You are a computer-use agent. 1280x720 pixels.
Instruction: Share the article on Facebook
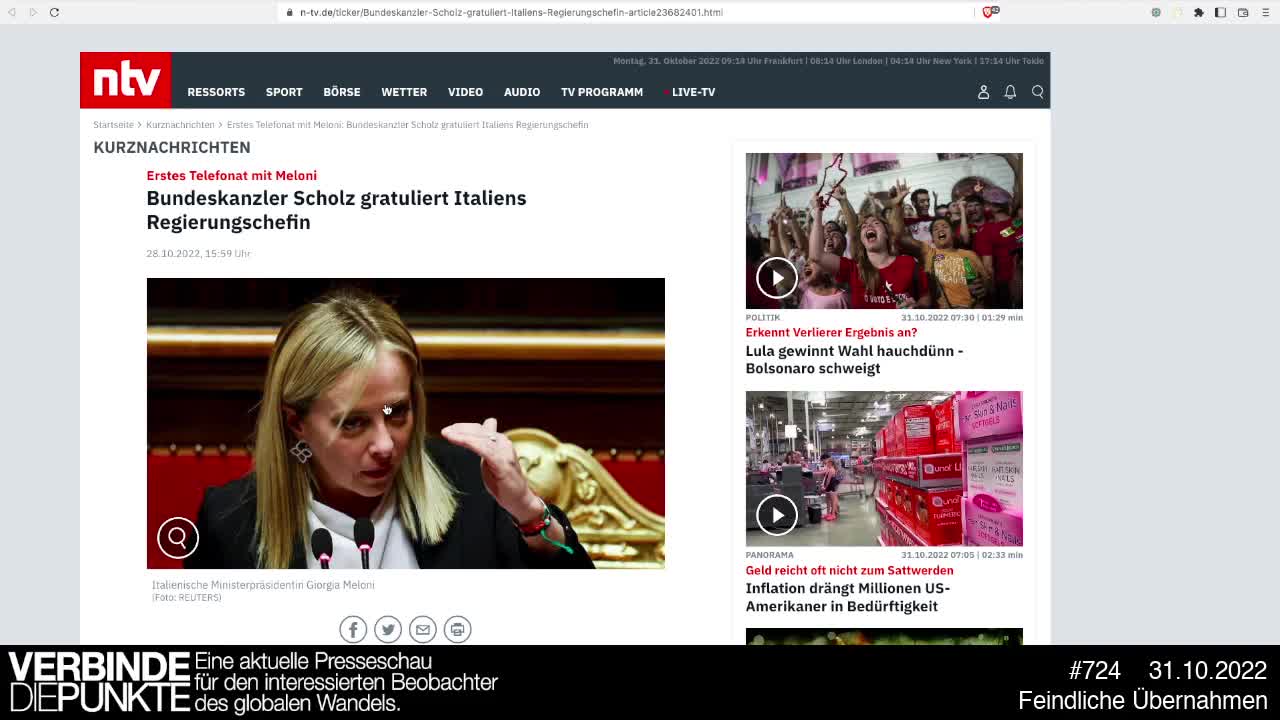[353, 629]
